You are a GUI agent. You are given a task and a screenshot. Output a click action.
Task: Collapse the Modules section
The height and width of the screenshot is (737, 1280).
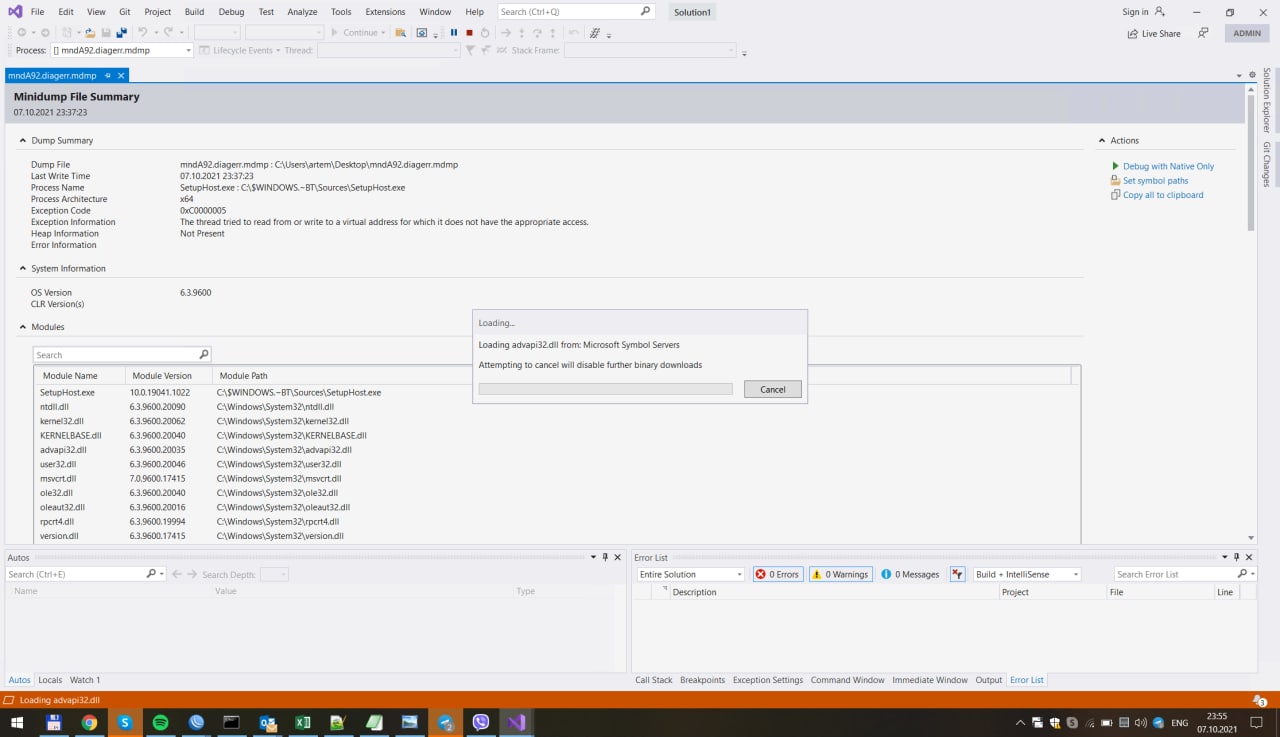(23, 327)
